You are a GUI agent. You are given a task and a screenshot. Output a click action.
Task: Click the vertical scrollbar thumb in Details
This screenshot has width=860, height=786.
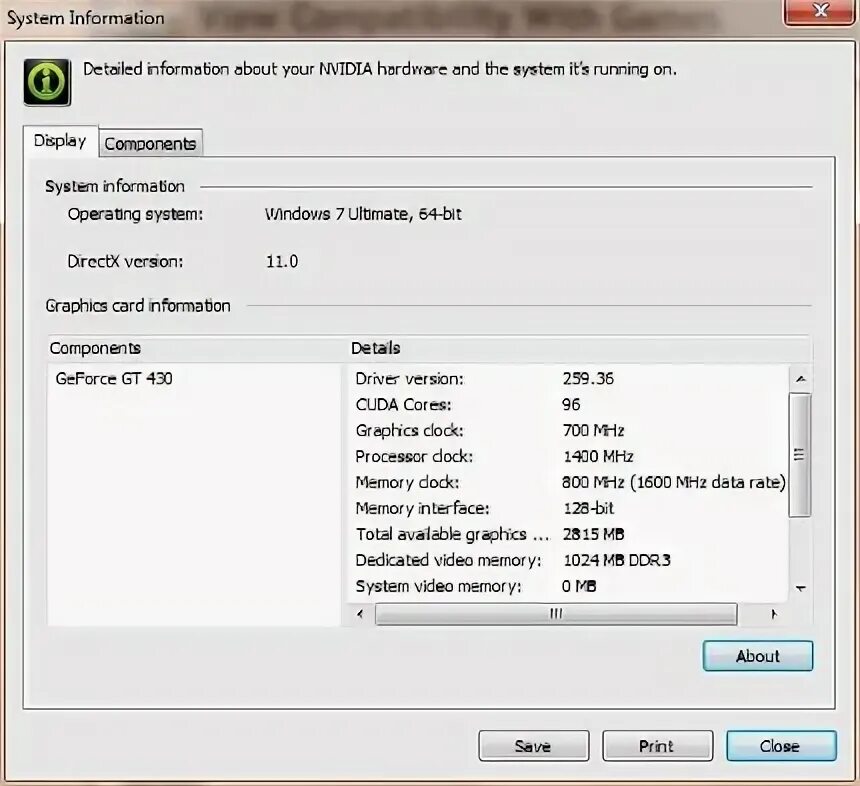point(800,454)
